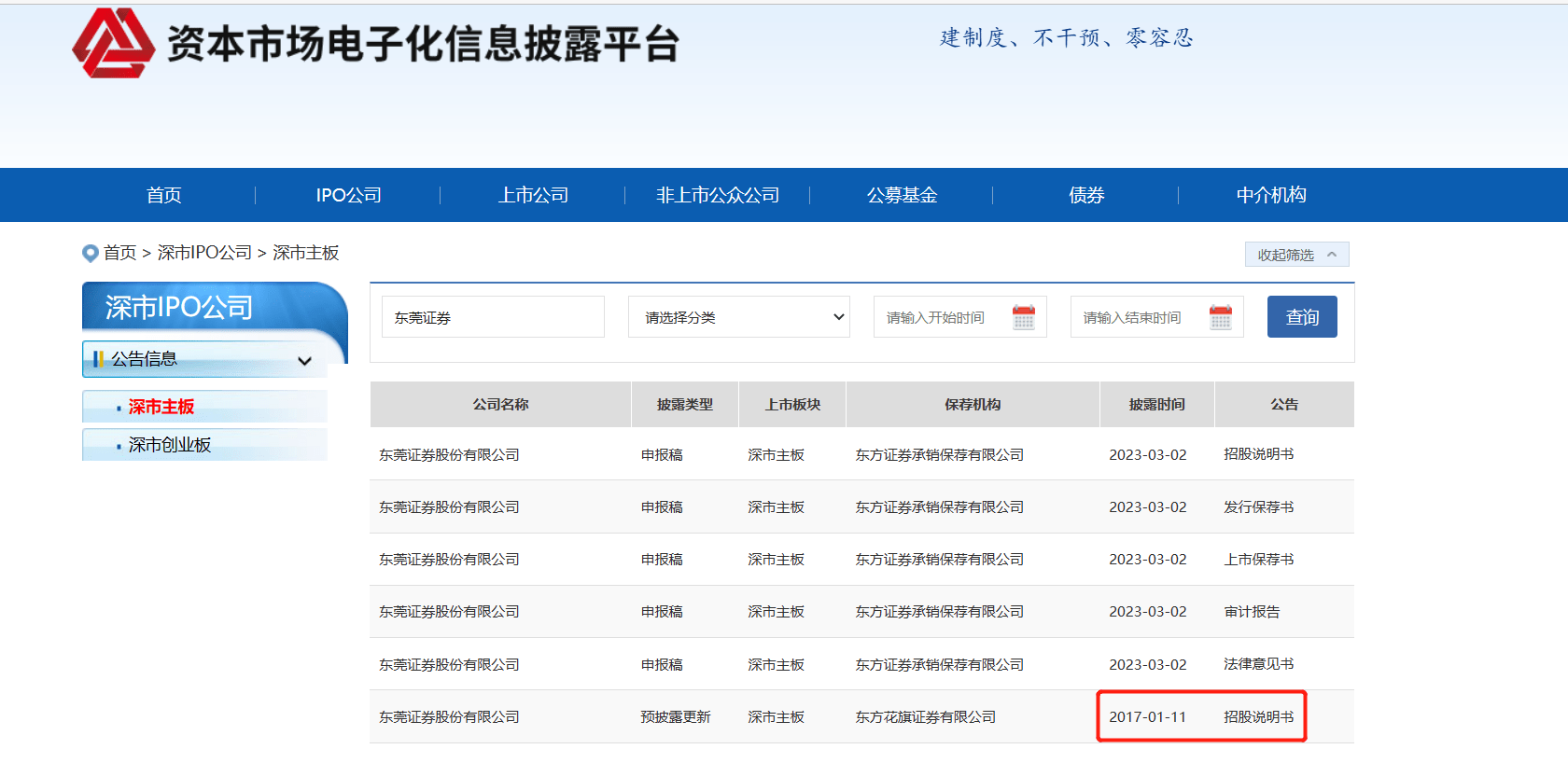Click 首页 in the breadcrumb
Viewport: 1568px width, 763px height.
[x=119, y=253]
